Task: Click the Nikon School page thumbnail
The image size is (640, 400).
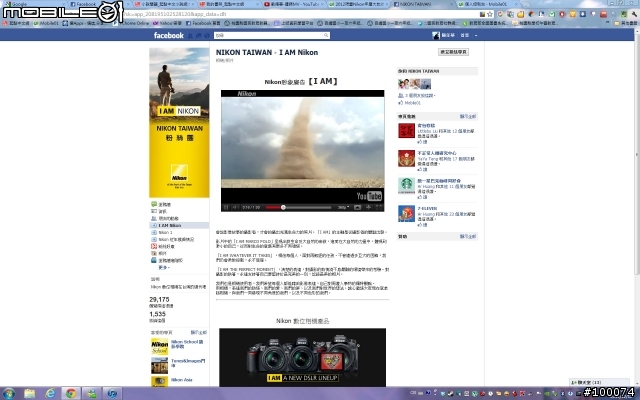Action: [x=159, y=346]
